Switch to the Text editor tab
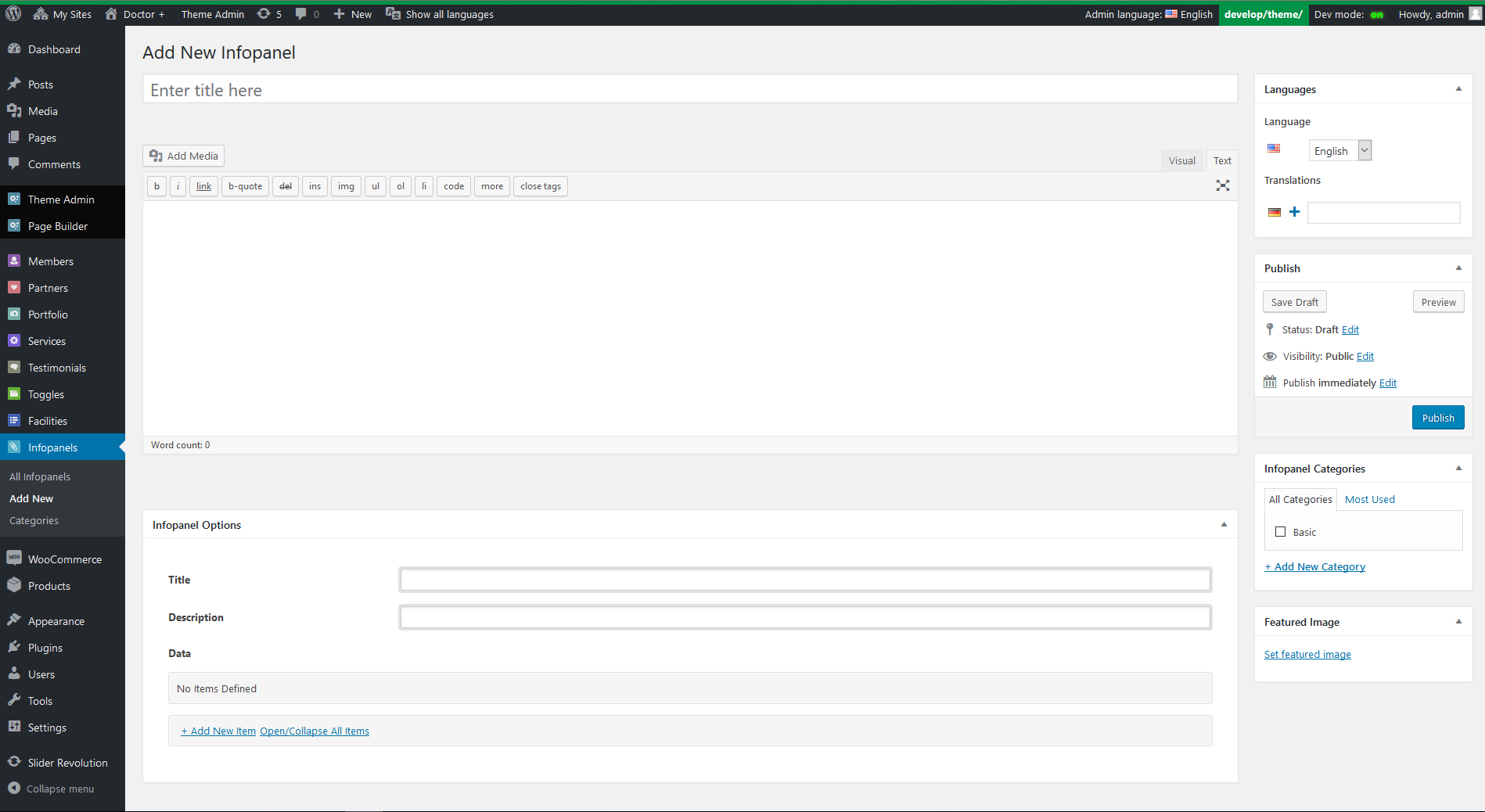 [1222, 160]
